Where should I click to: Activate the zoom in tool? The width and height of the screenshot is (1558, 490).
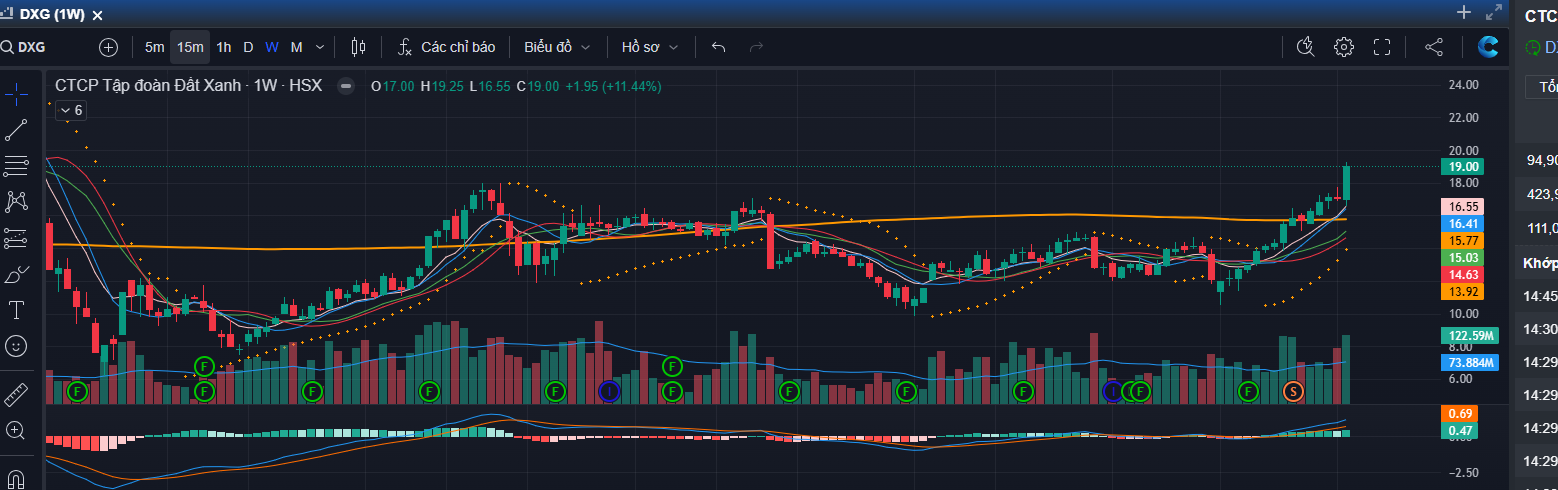16,430
